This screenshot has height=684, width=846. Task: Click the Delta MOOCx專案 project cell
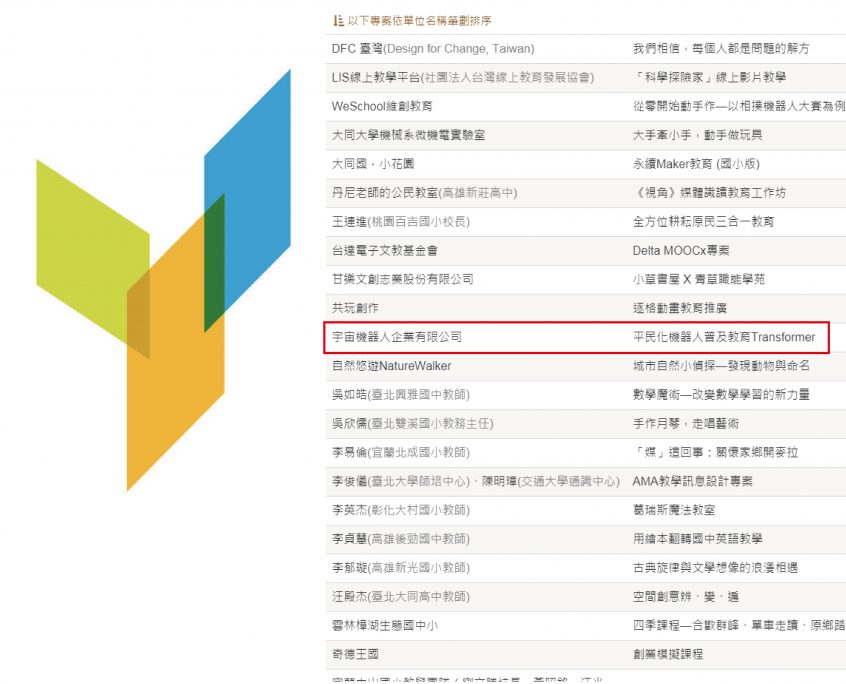point(681,251)
